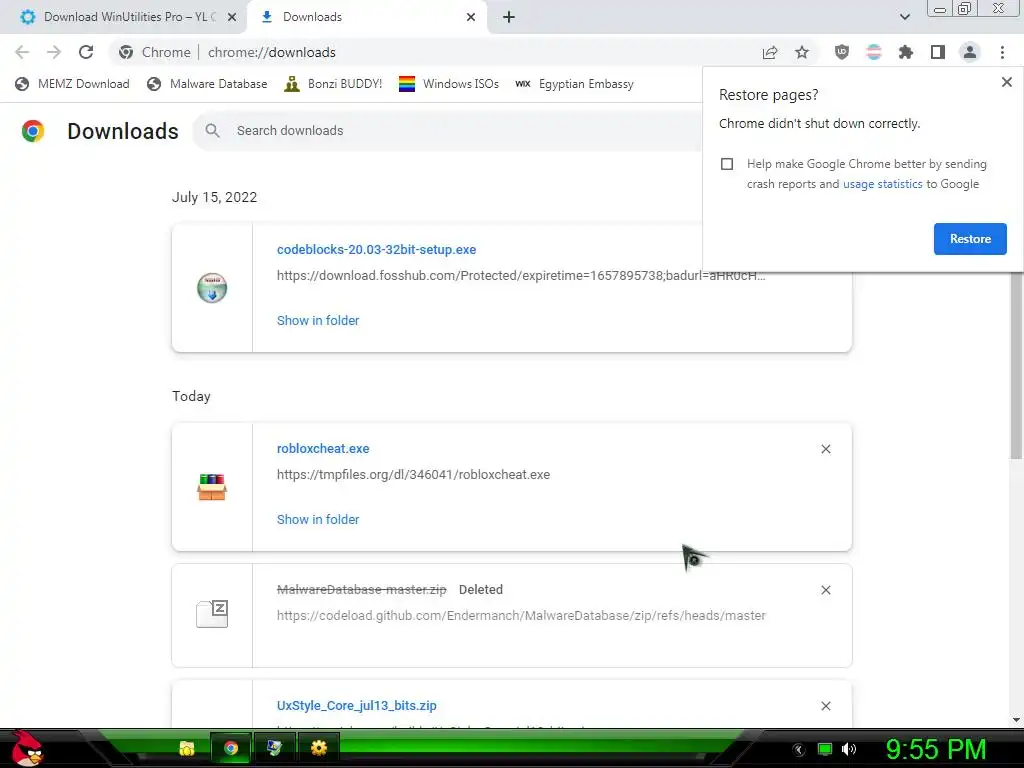Remove UxStyle_Core_jul13_bits.zip from list
Screen dimensions: 1024x768
tap(825, 706)
